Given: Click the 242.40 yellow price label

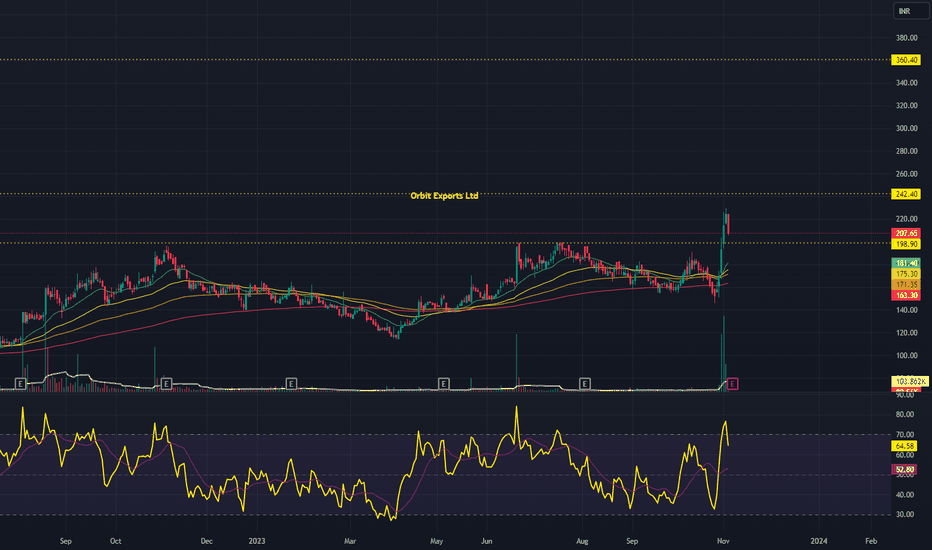Looking at the screenshot, I should tap(906, 194).
